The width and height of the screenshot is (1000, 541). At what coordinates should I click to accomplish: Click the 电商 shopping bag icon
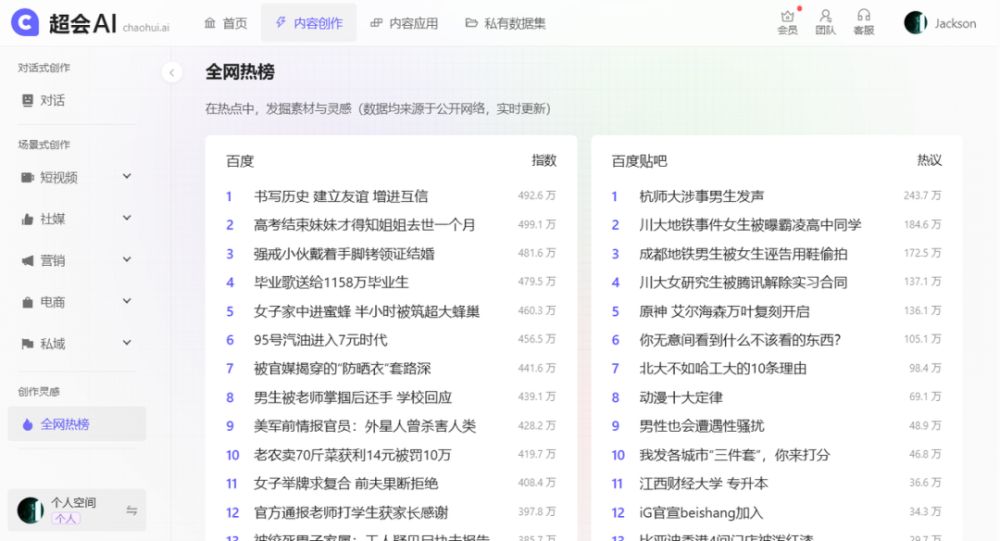27,302
